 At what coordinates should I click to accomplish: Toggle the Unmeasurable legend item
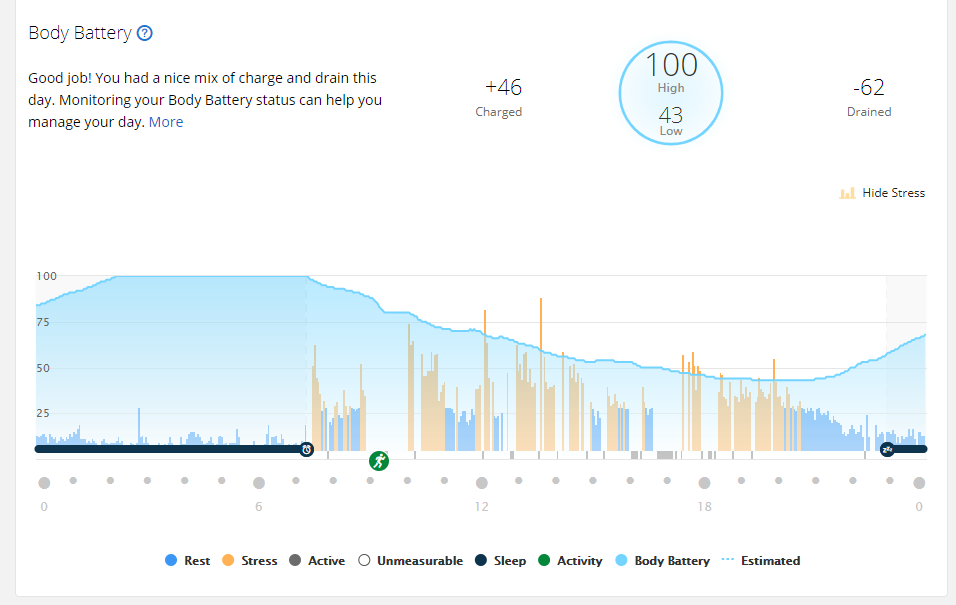pyautogui.click(x=411, y=560)
